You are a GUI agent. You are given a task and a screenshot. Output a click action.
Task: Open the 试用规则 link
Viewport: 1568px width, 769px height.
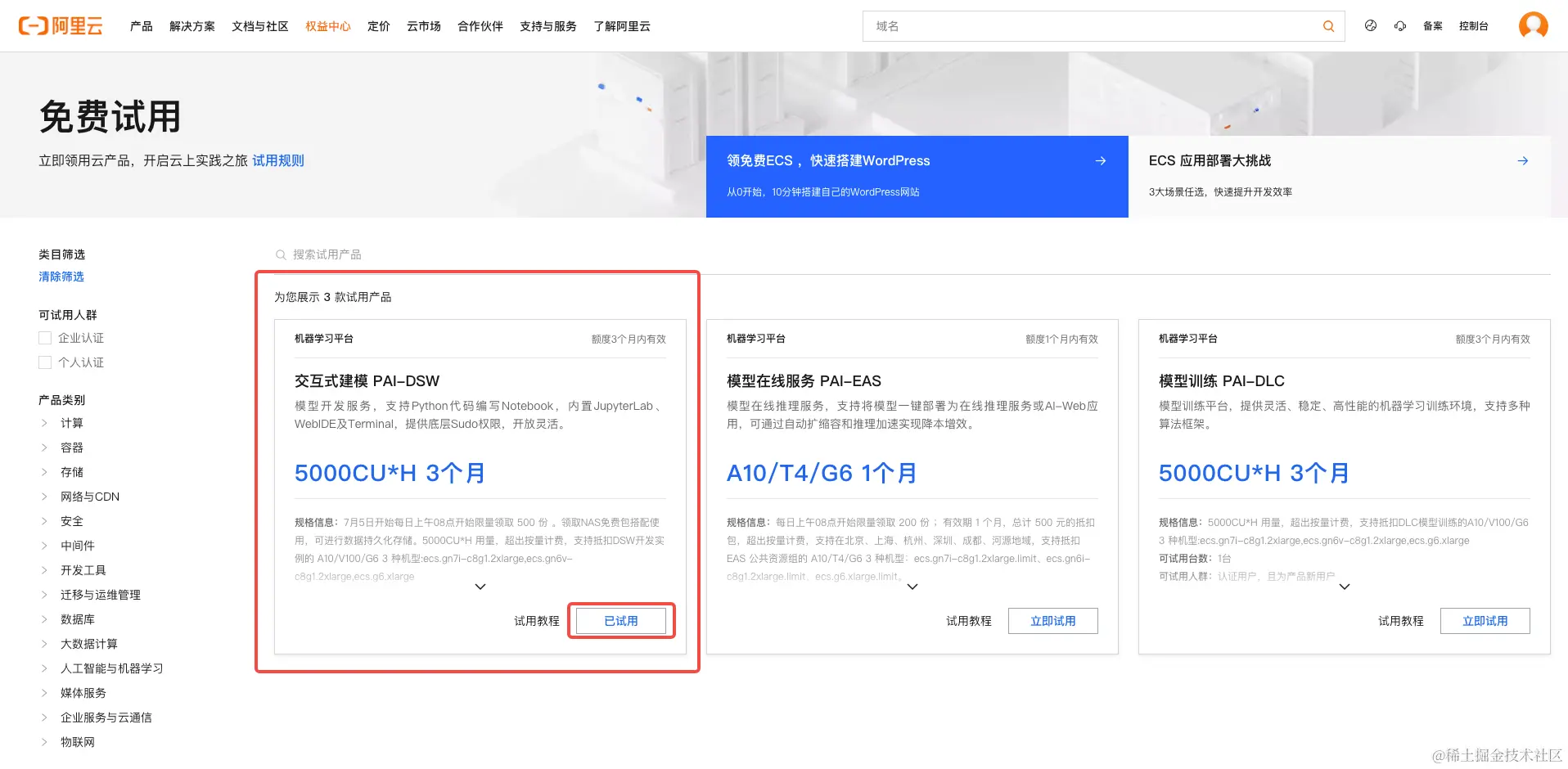point(278,161)
